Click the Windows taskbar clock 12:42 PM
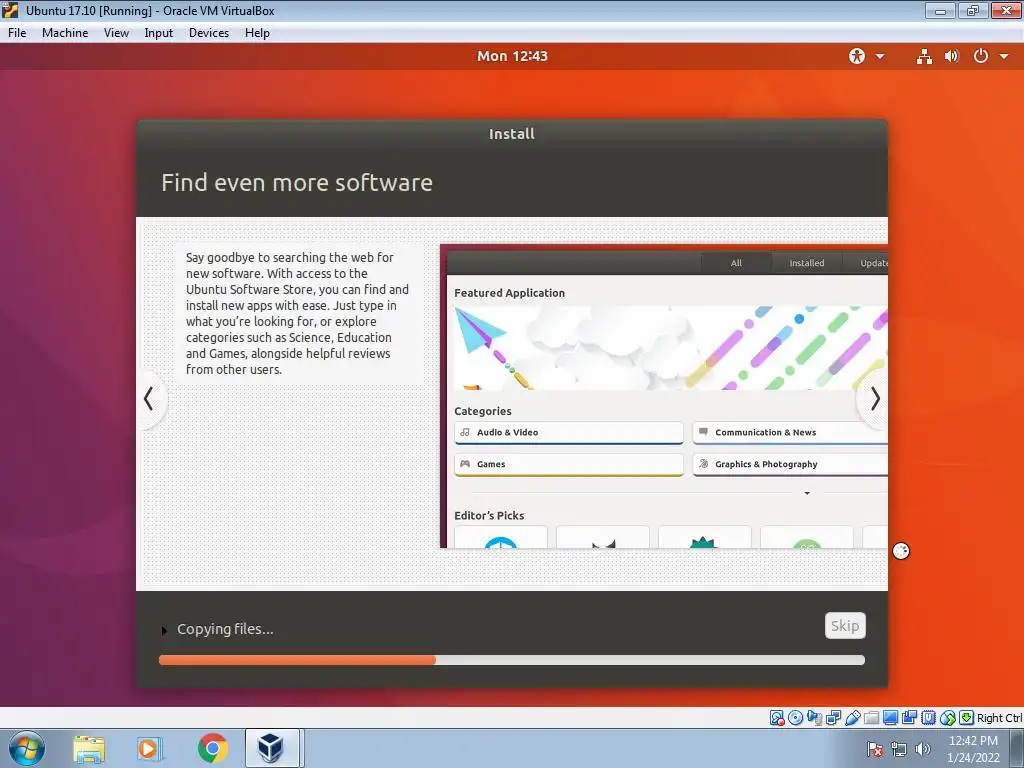This screenshot has width=1024, height=768. click(973, 741)
